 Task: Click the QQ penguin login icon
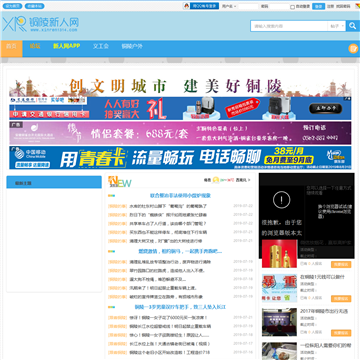pos(186,6)
